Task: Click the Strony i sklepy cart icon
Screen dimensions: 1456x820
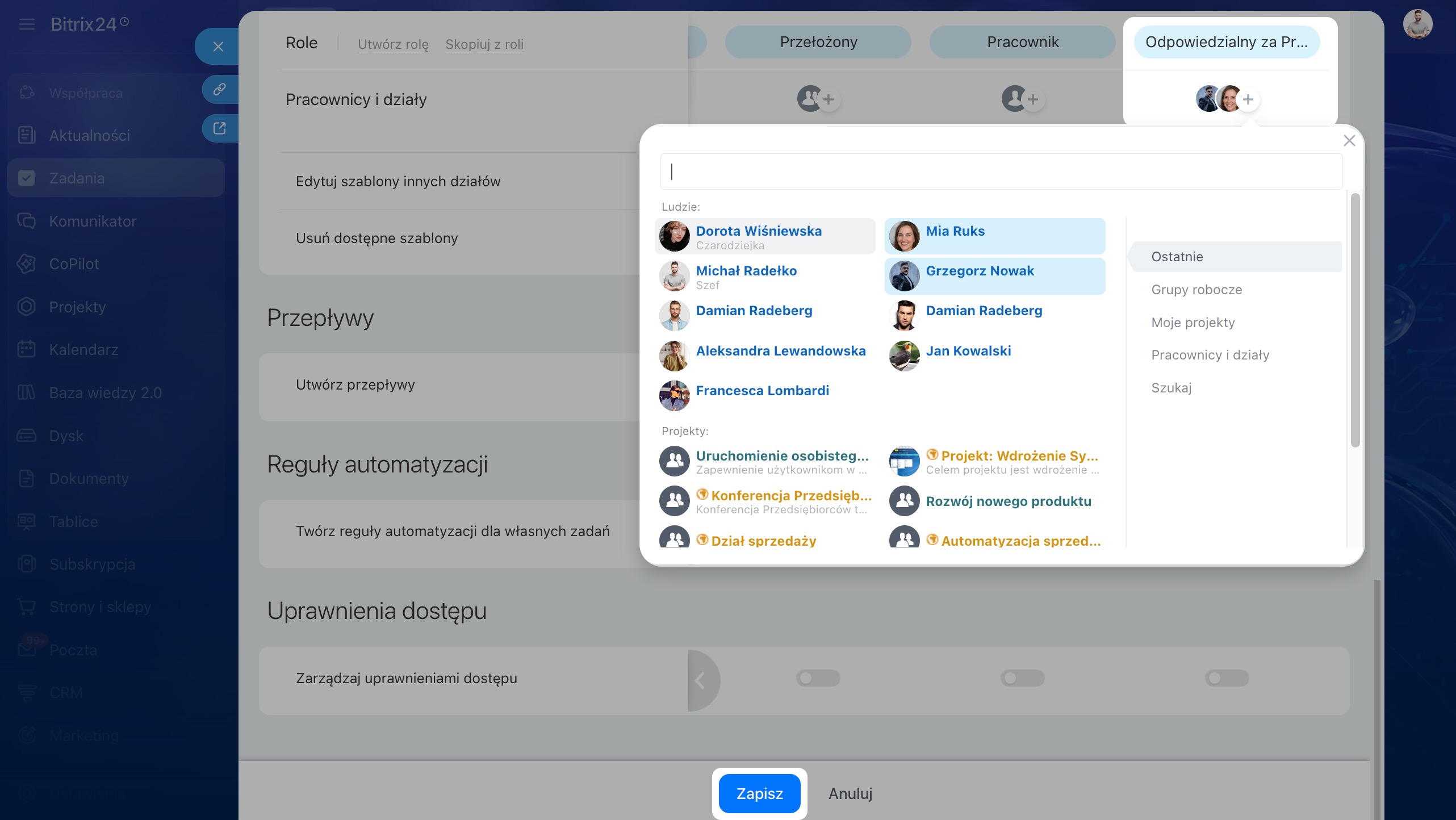Action: (27, 607)
